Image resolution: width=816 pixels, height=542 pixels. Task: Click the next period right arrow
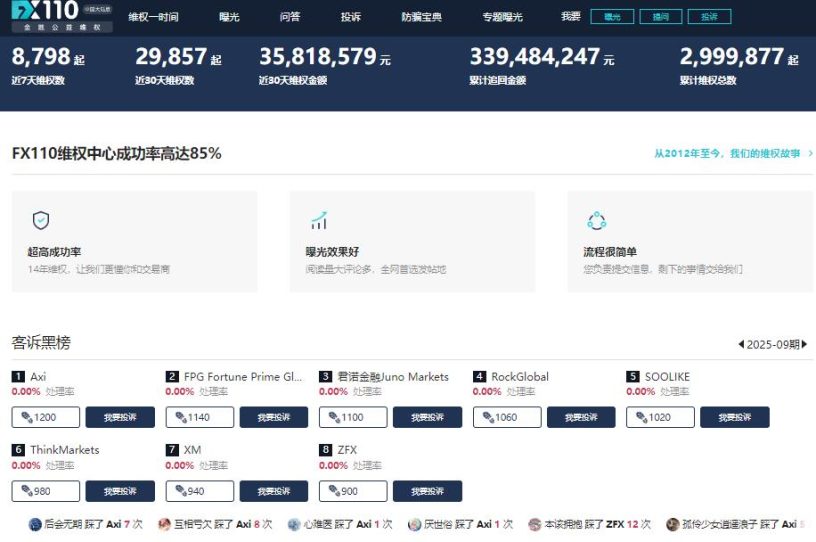(x=805, y=344)
